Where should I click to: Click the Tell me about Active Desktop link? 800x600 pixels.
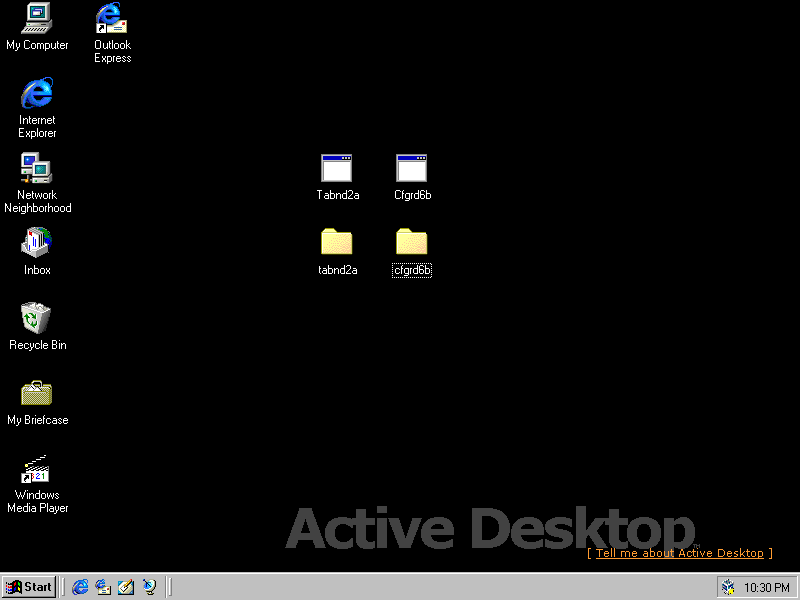680,553
